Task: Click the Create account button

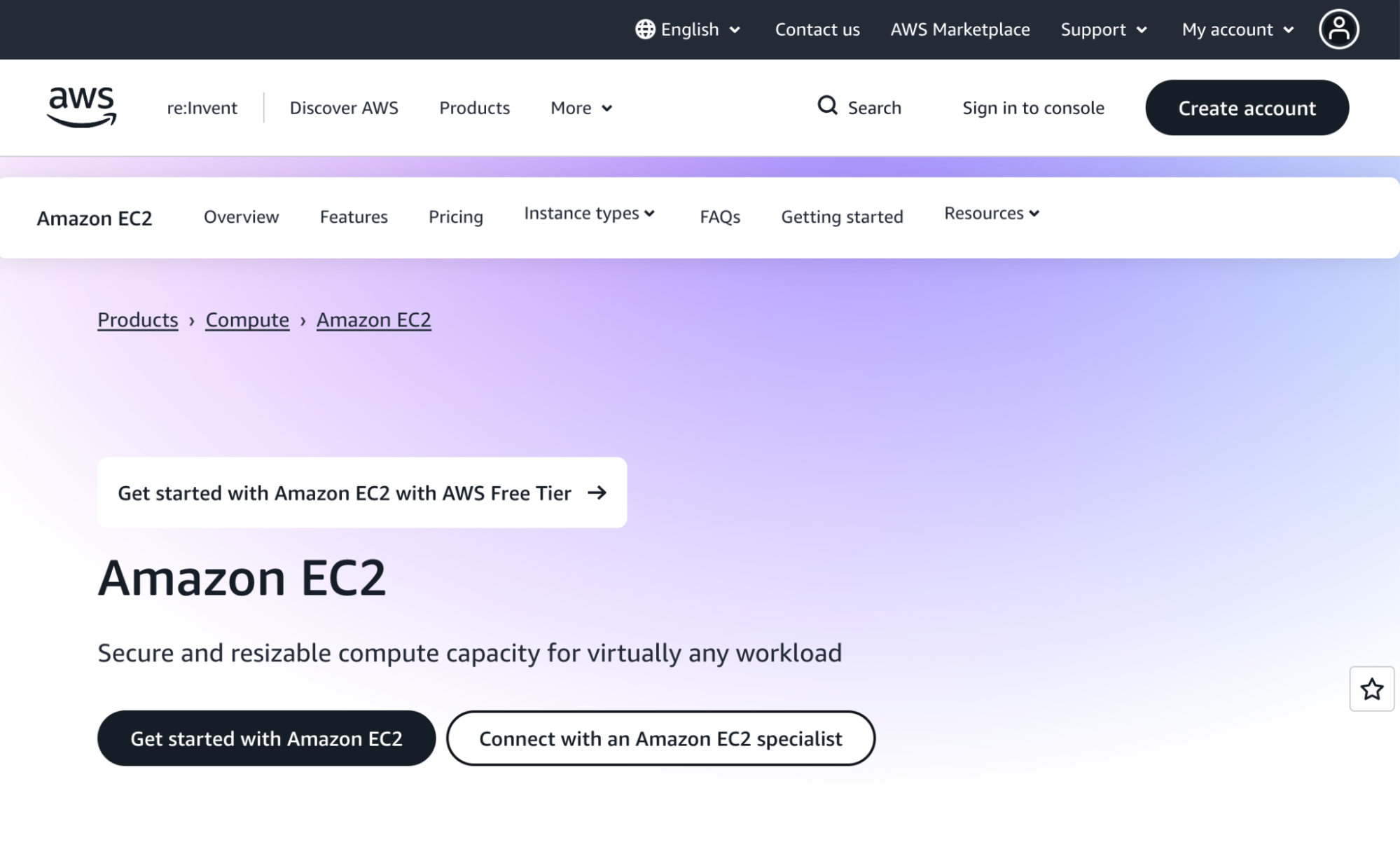Action: pos(1247,107)
